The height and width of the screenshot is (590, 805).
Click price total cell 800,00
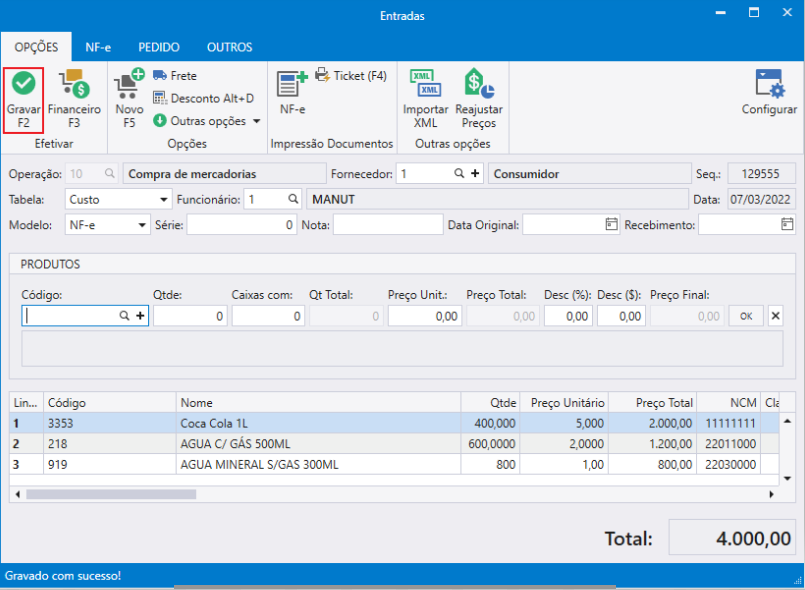[653, 464]
